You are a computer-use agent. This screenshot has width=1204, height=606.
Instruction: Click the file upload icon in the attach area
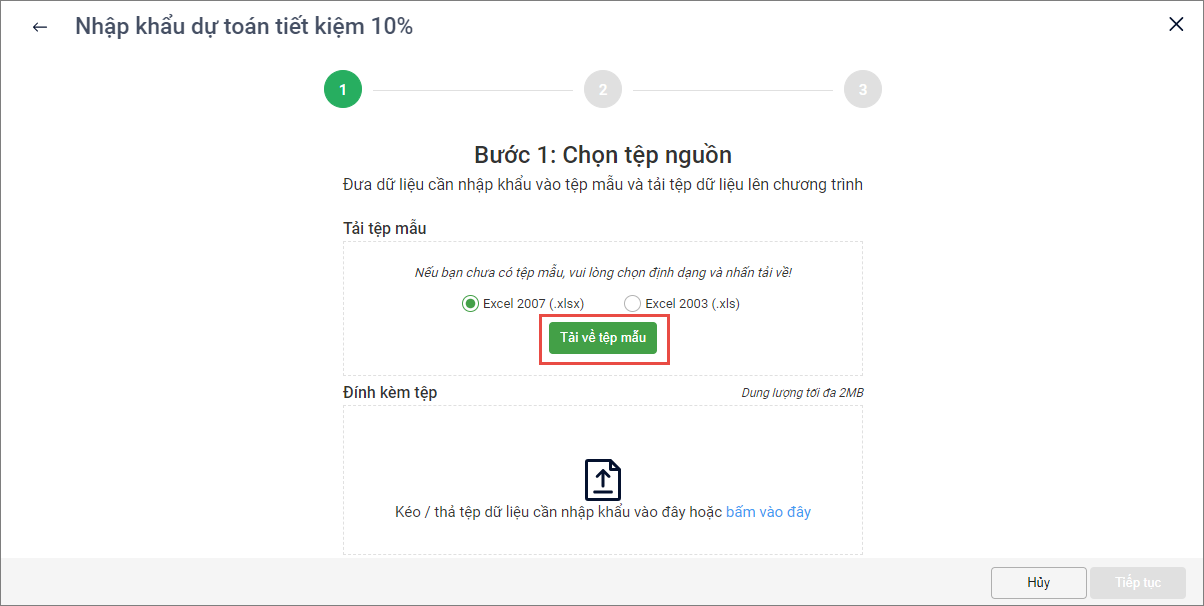(603, 480)
